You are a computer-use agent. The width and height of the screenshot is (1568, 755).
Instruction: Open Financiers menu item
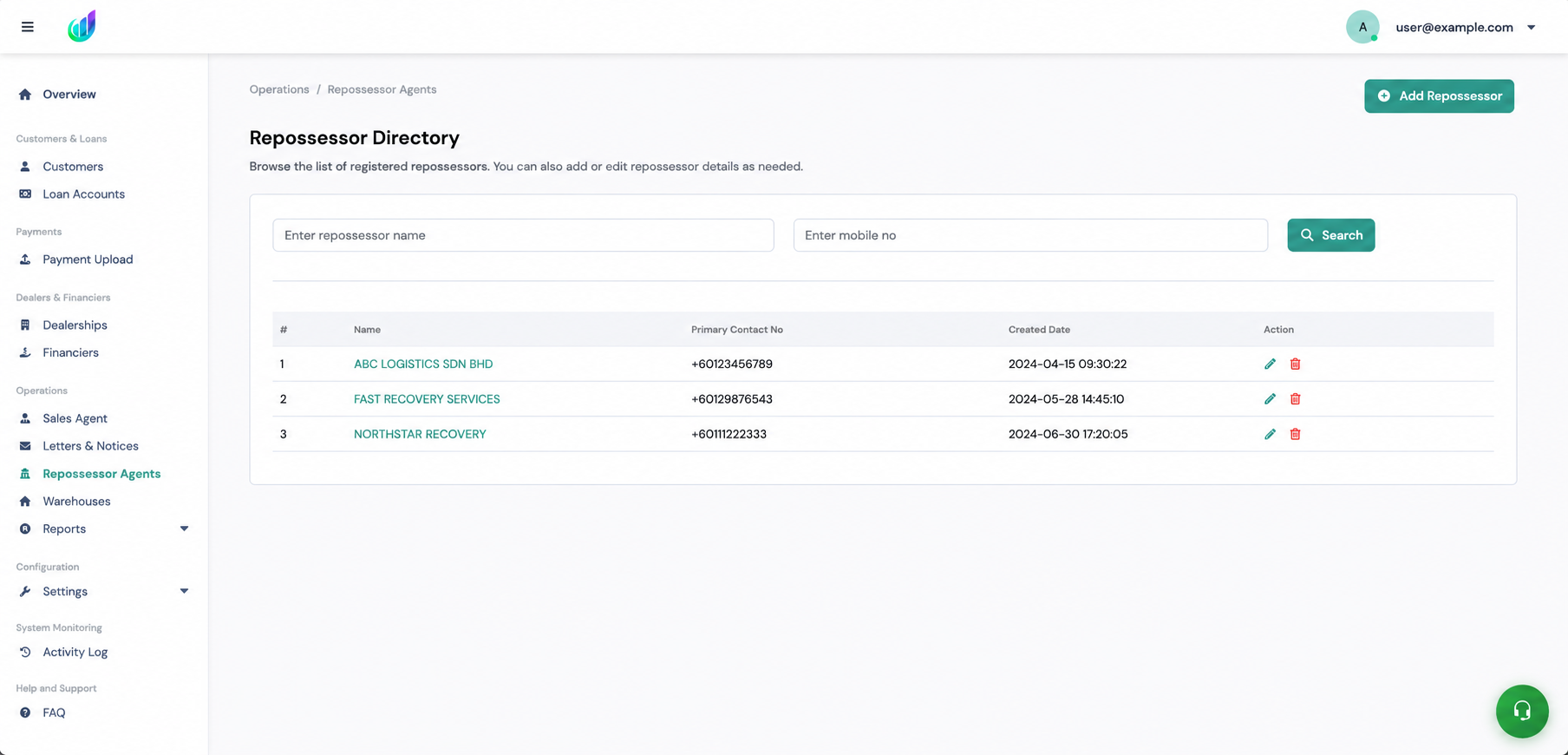70,353
